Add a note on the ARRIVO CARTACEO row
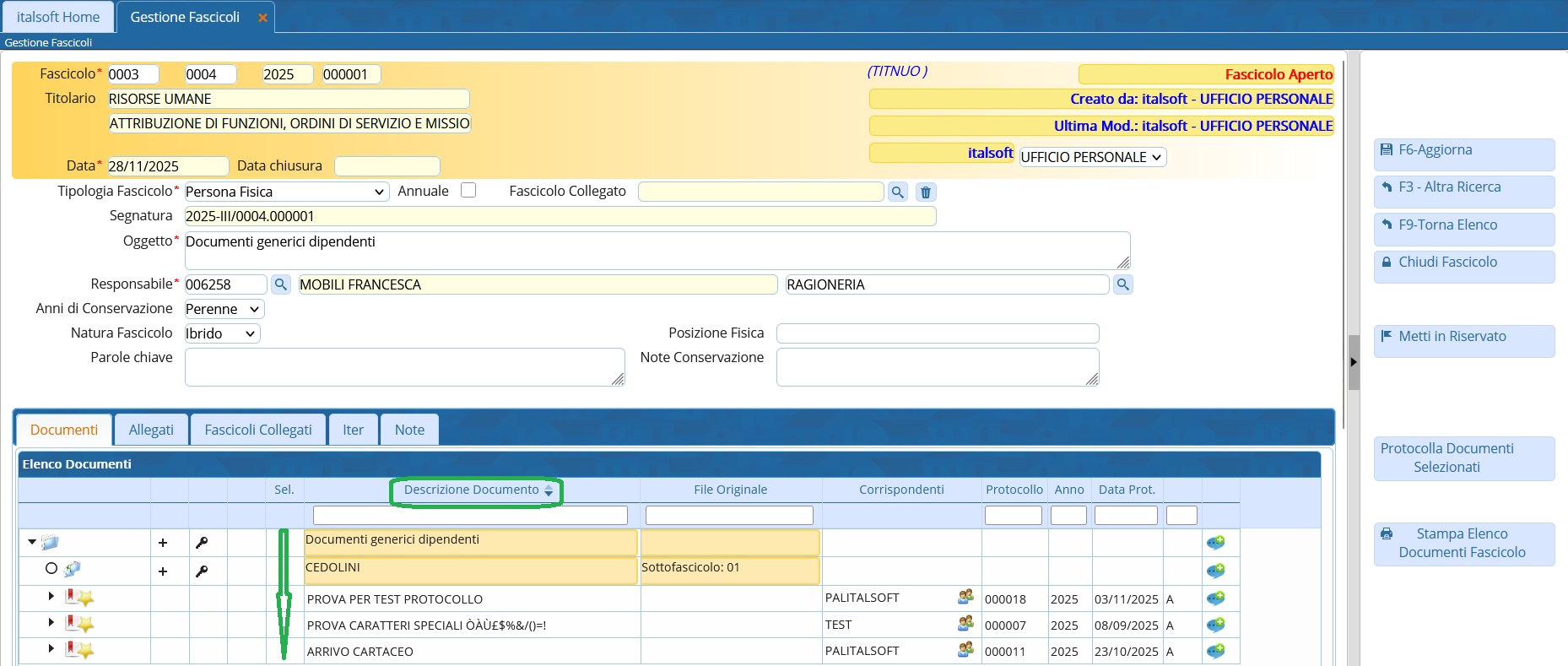The height and width of the screenshot is (666, 1568). [1215, 651]
